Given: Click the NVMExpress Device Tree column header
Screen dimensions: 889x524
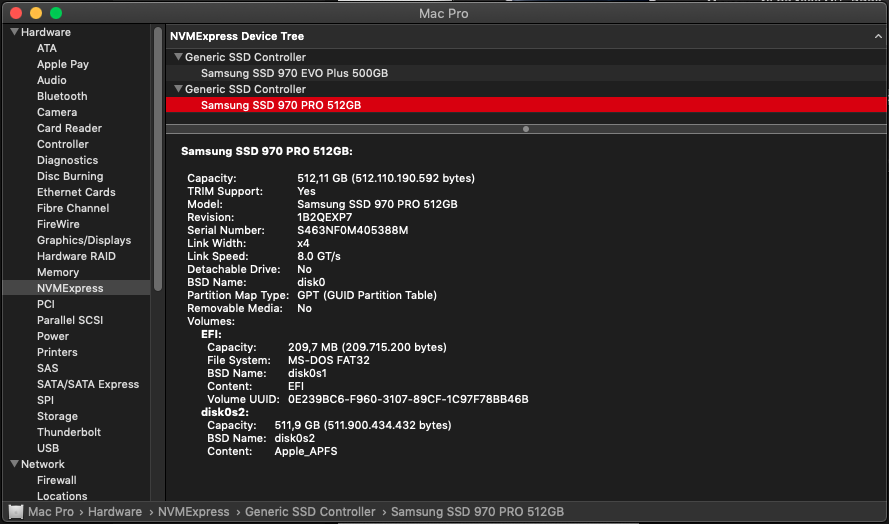Looking at the screenshot, I should (526, 36).
